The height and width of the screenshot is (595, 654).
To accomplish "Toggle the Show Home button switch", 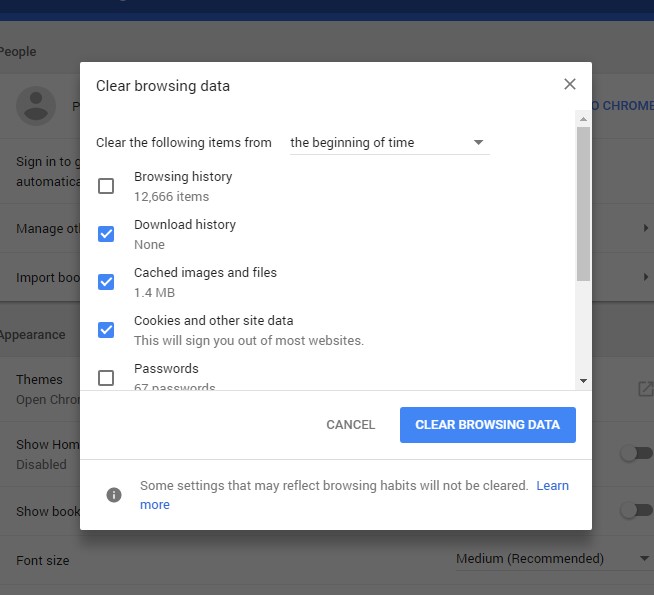I will [634, 454].
